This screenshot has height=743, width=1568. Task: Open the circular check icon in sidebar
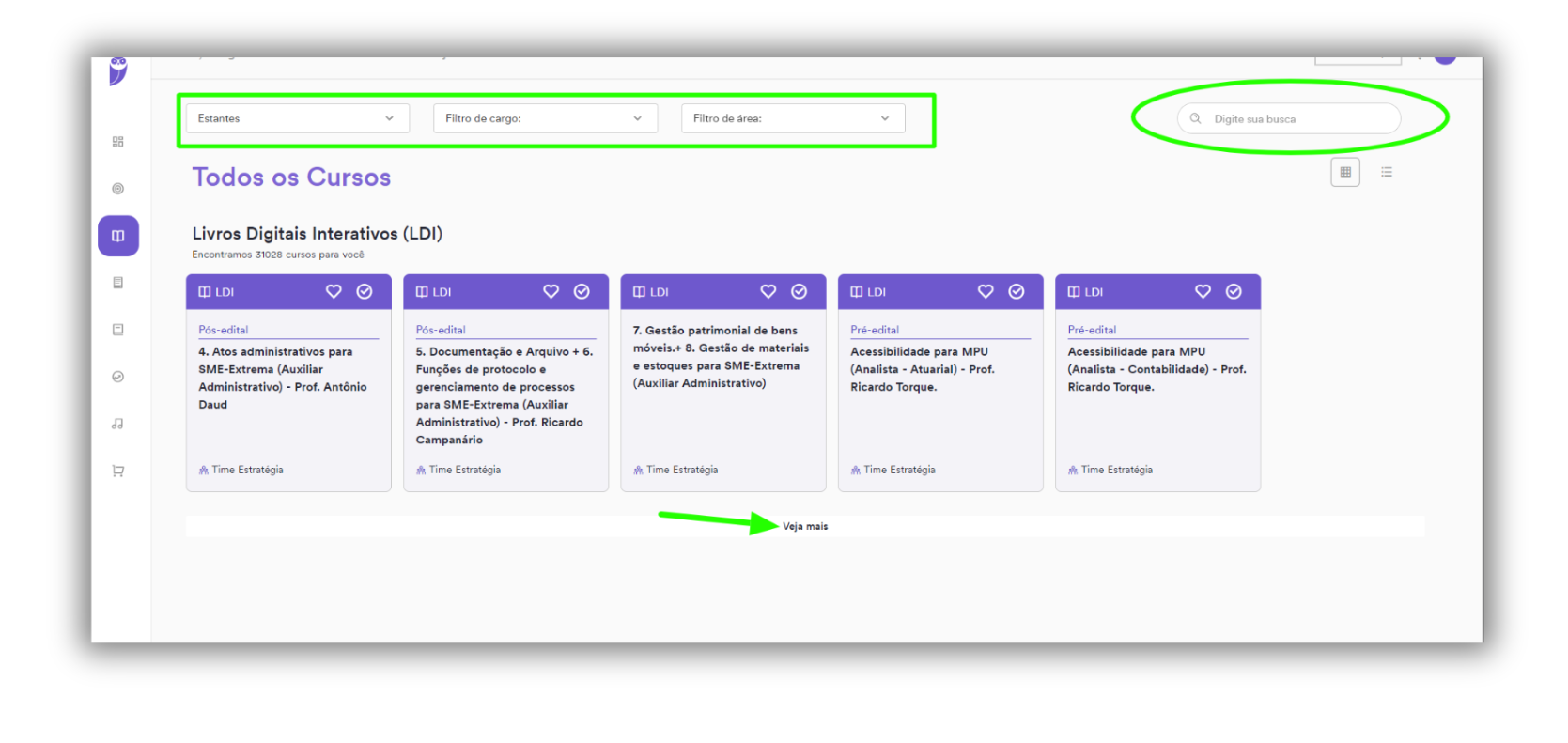[x=118, y=377]
